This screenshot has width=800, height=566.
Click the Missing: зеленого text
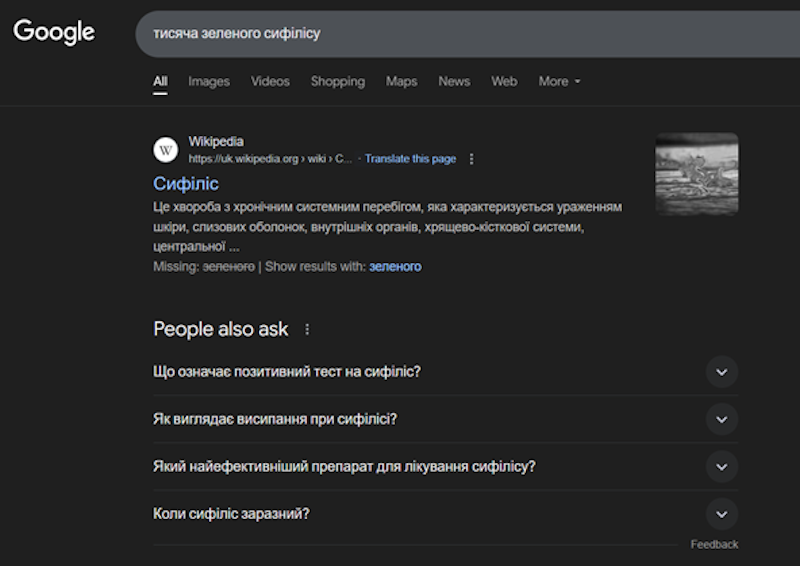[204, 266]
